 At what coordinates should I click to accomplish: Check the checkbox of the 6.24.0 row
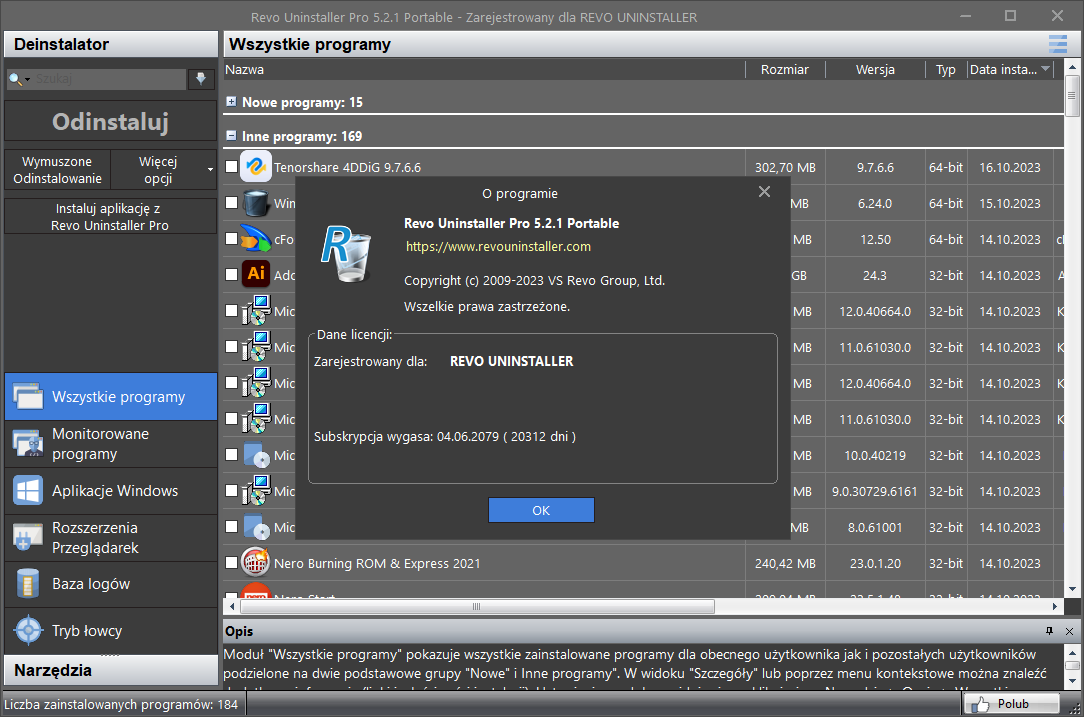click(x=232, y=203)
